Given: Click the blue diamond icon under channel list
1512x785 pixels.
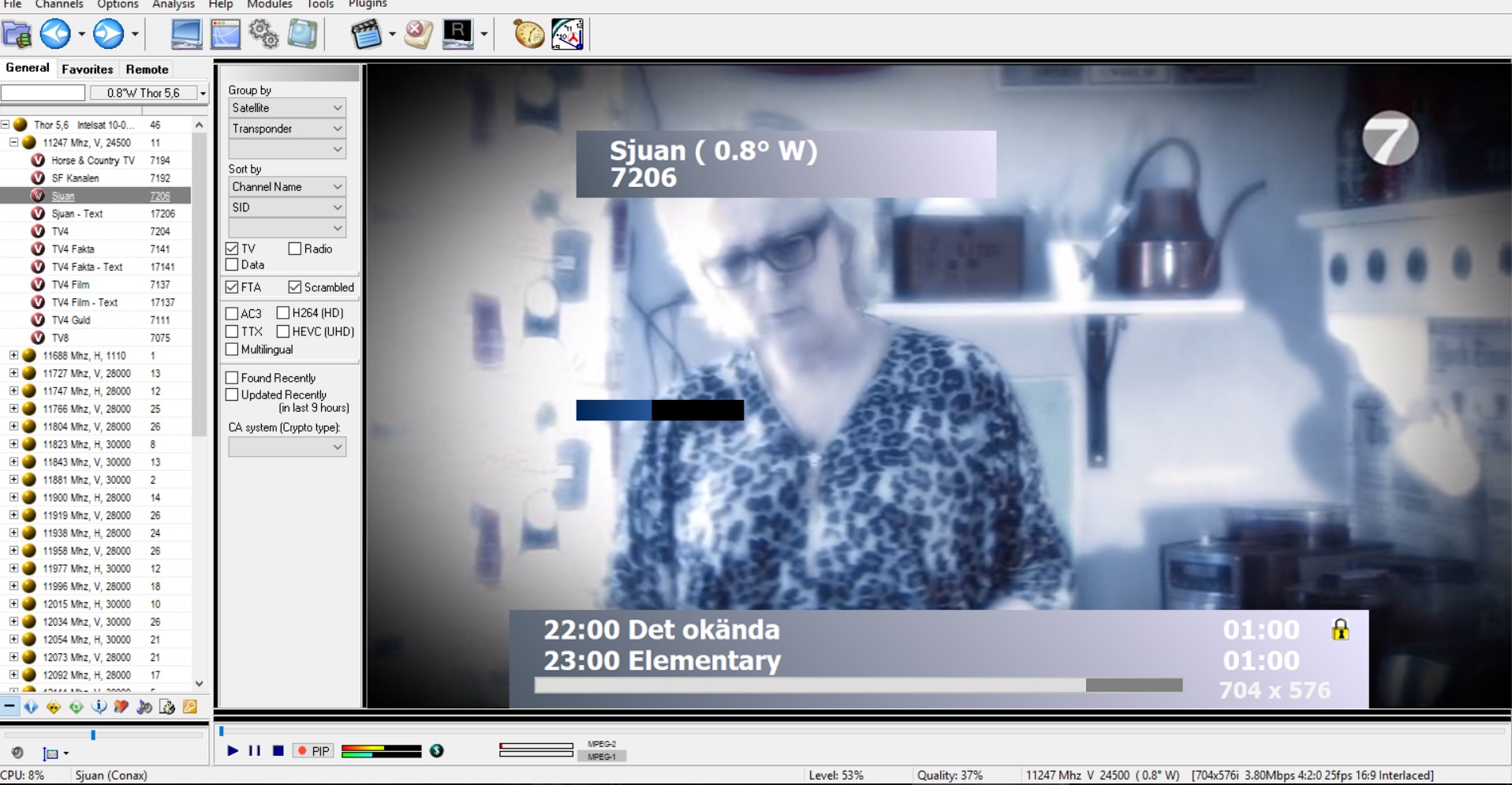Looking at the screenshot, I should click(x=31, y=707).
